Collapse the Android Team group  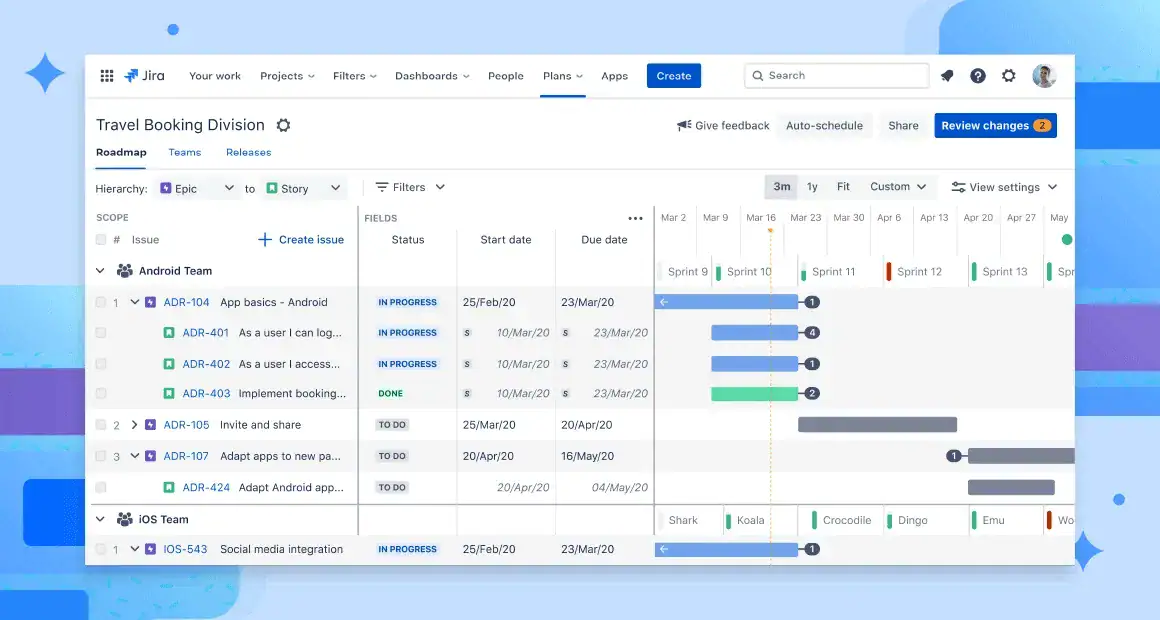click(x=100, y=271)
